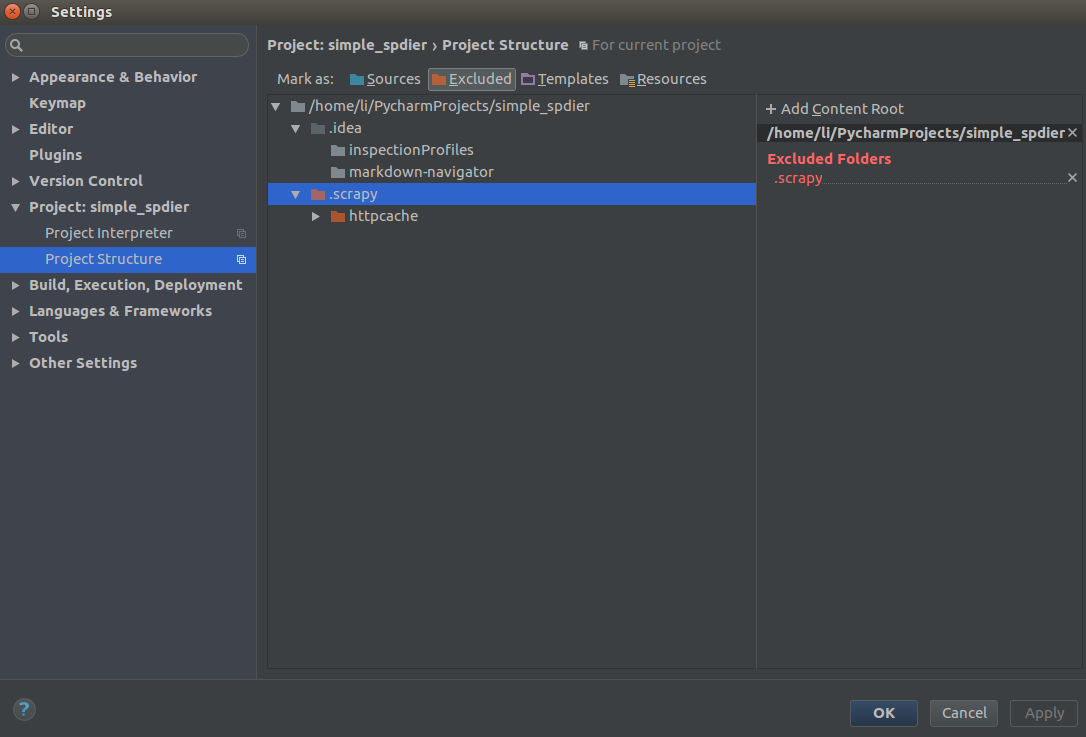This screenshot has height=737, width=1086.
Task: Click the icon beside Project Interpreter entry
Action: [241, 233]
